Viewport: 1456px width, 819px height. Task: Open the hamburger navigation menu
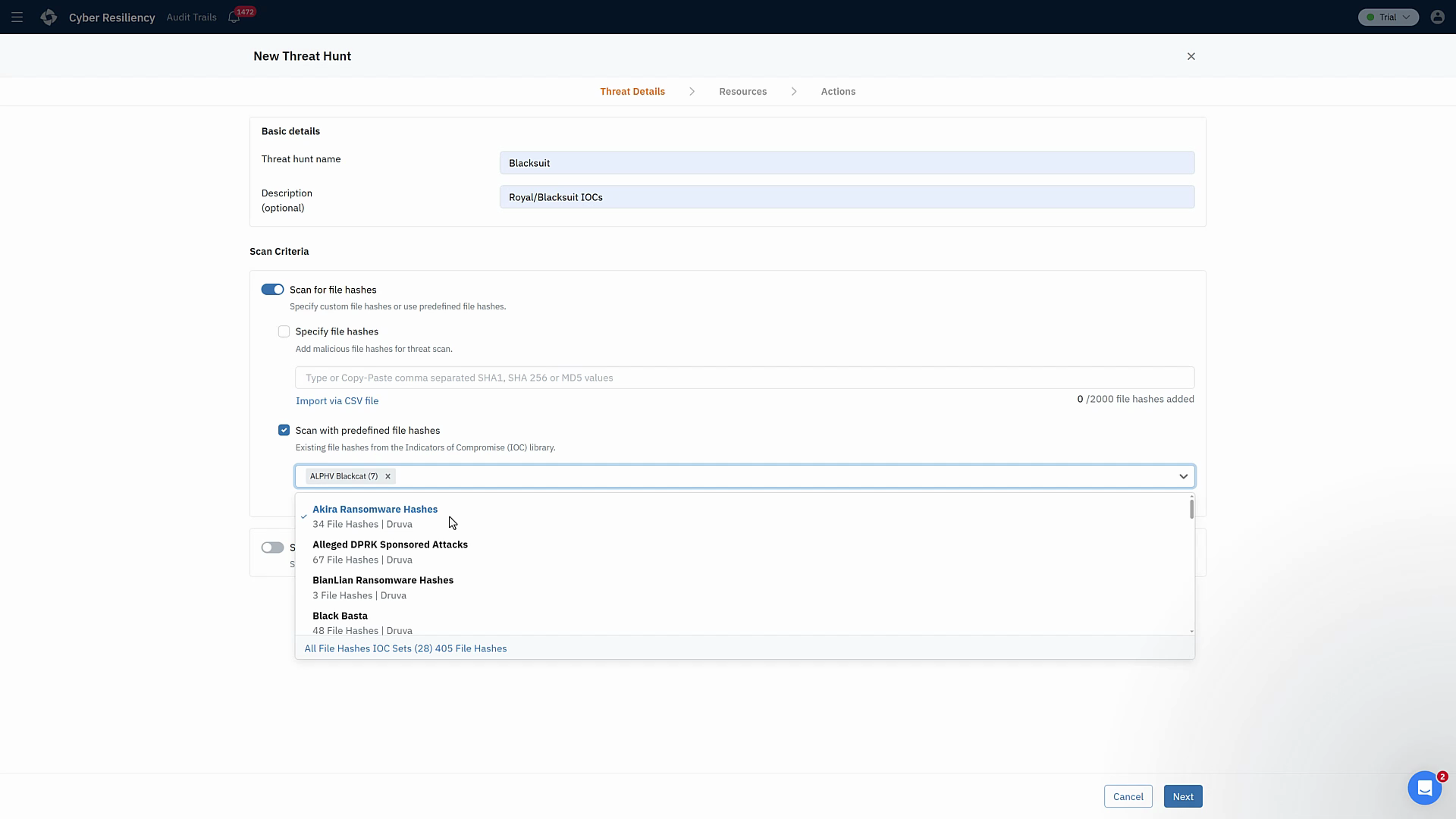tap(17, 17)
